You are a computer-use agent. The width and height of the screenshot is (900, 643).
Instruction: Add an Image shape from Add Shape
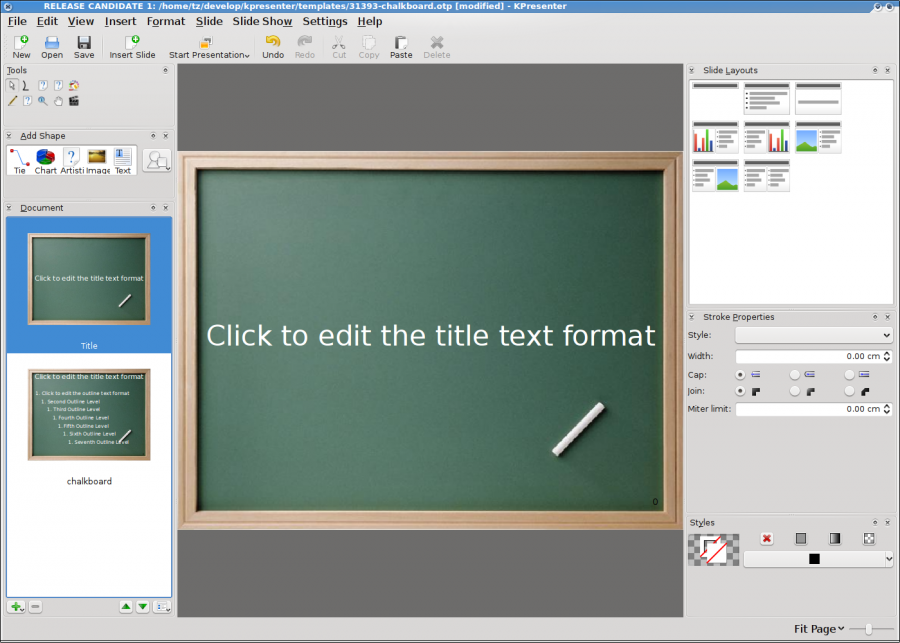coord(97,160)
